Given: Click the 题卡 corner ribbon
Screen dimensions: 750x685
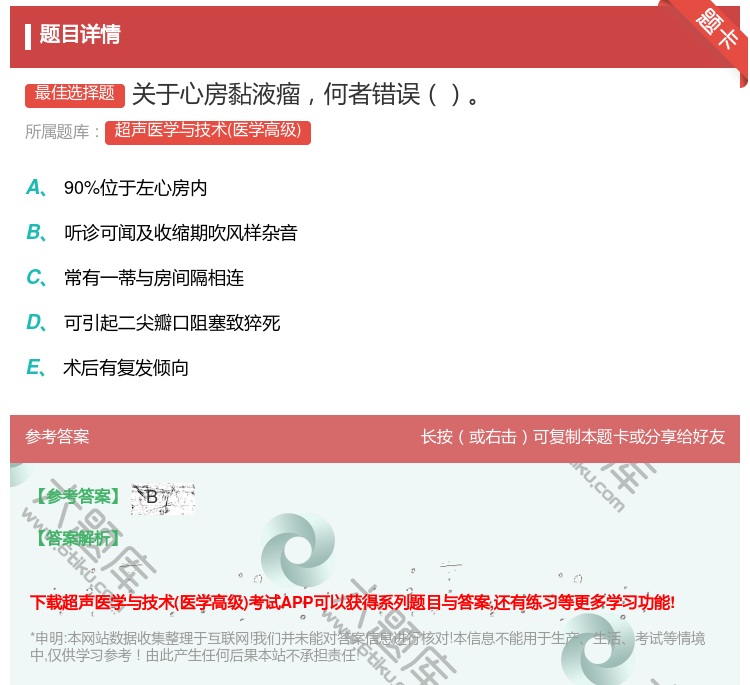Looking at the screenshot, I should (714, 34).
